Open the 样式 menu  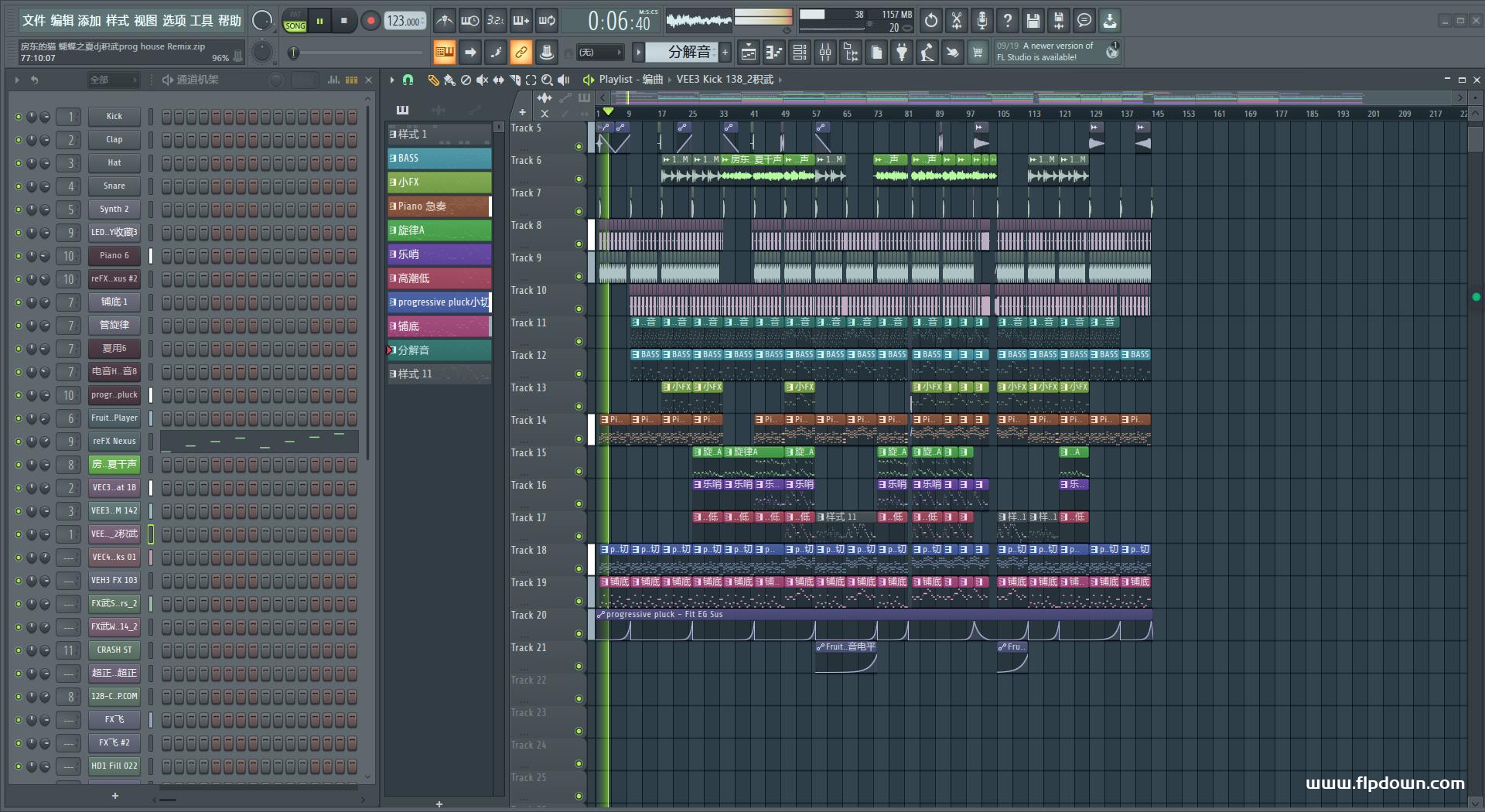[x=118, y=21]
